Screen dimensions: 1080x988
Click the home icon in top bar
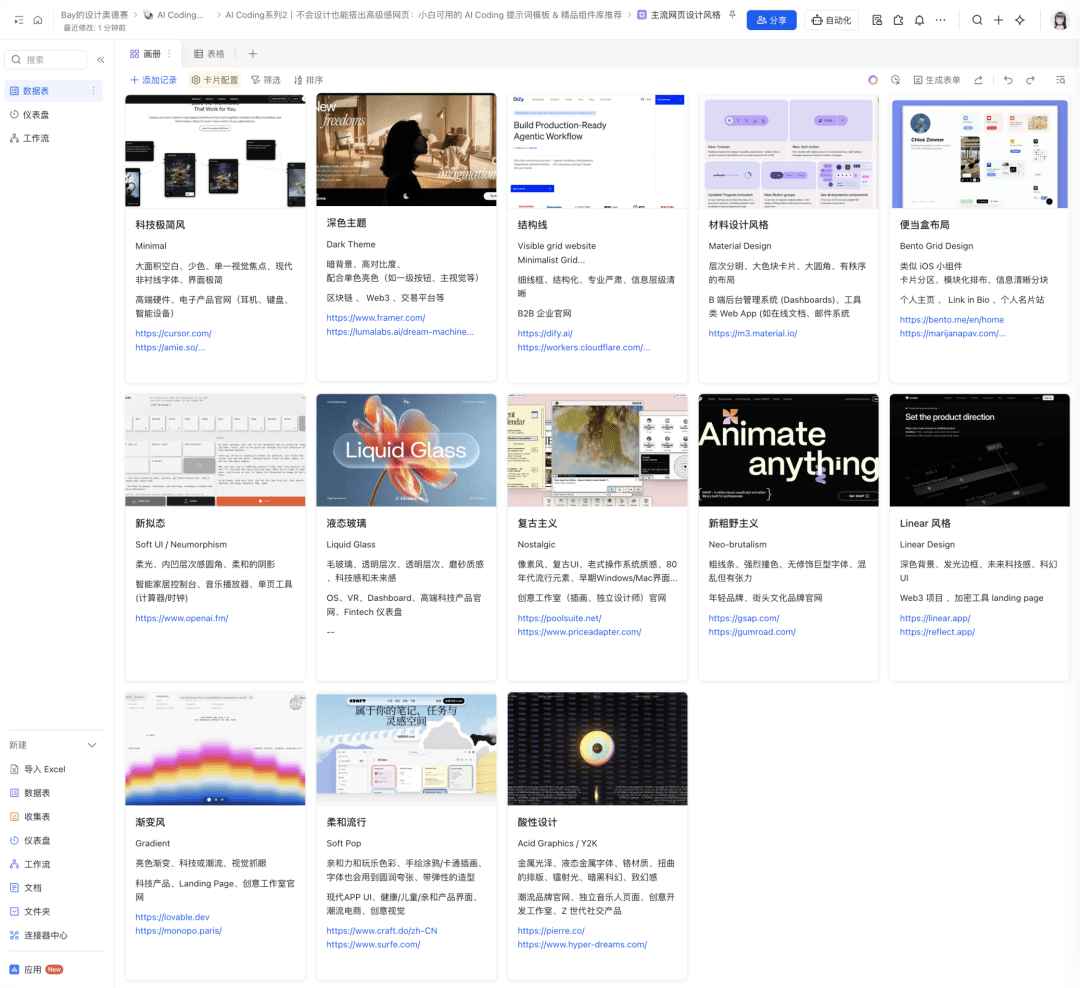(38, 20)
